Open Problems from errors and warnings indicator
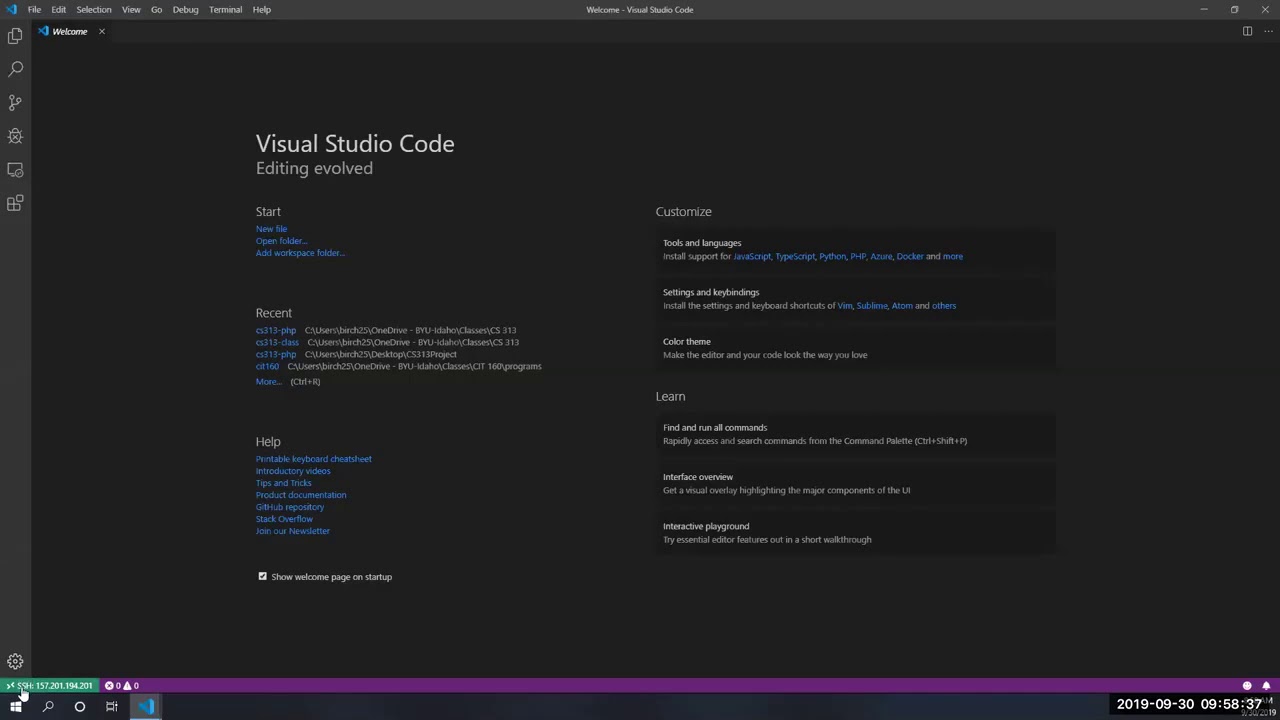This screenshot has width=1280, height=720. pos(122,686)
